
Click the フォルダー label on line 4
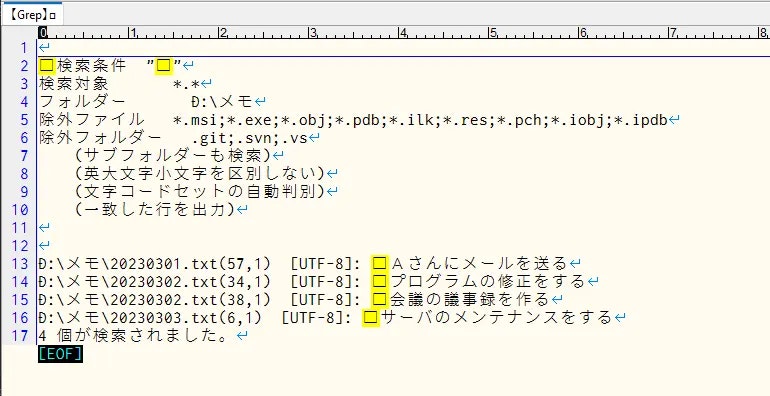point(82,102)
